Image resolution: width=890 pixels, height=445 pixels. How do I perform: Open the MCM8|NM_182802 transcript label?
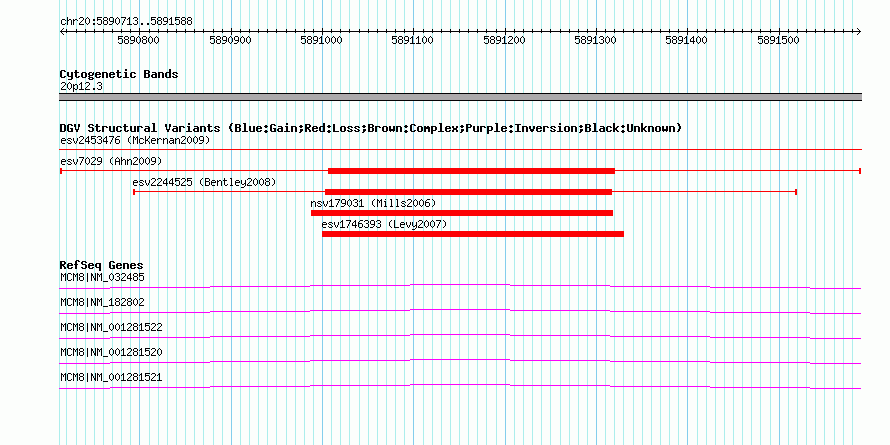click(x=102, y=303)
